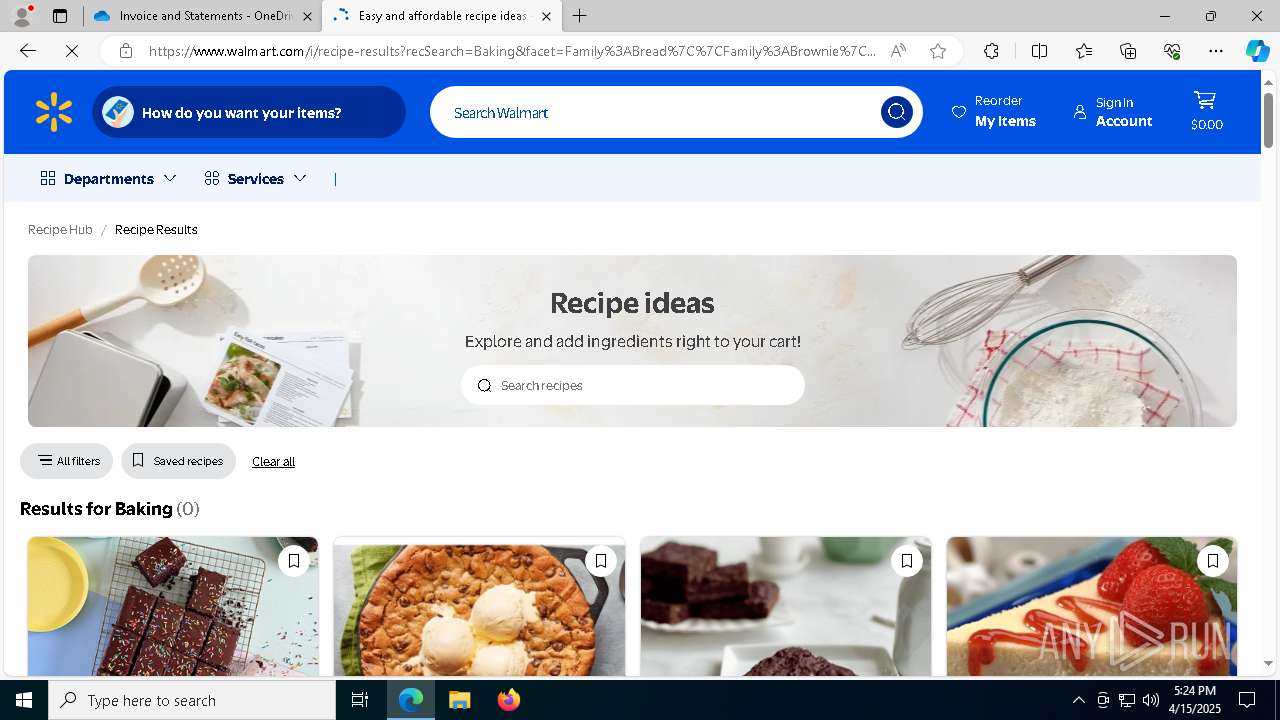Screen dimensions: 1280x720
Task: Save the sprinkle brownies recipe bookmark
Action: (x=294, y=561)
